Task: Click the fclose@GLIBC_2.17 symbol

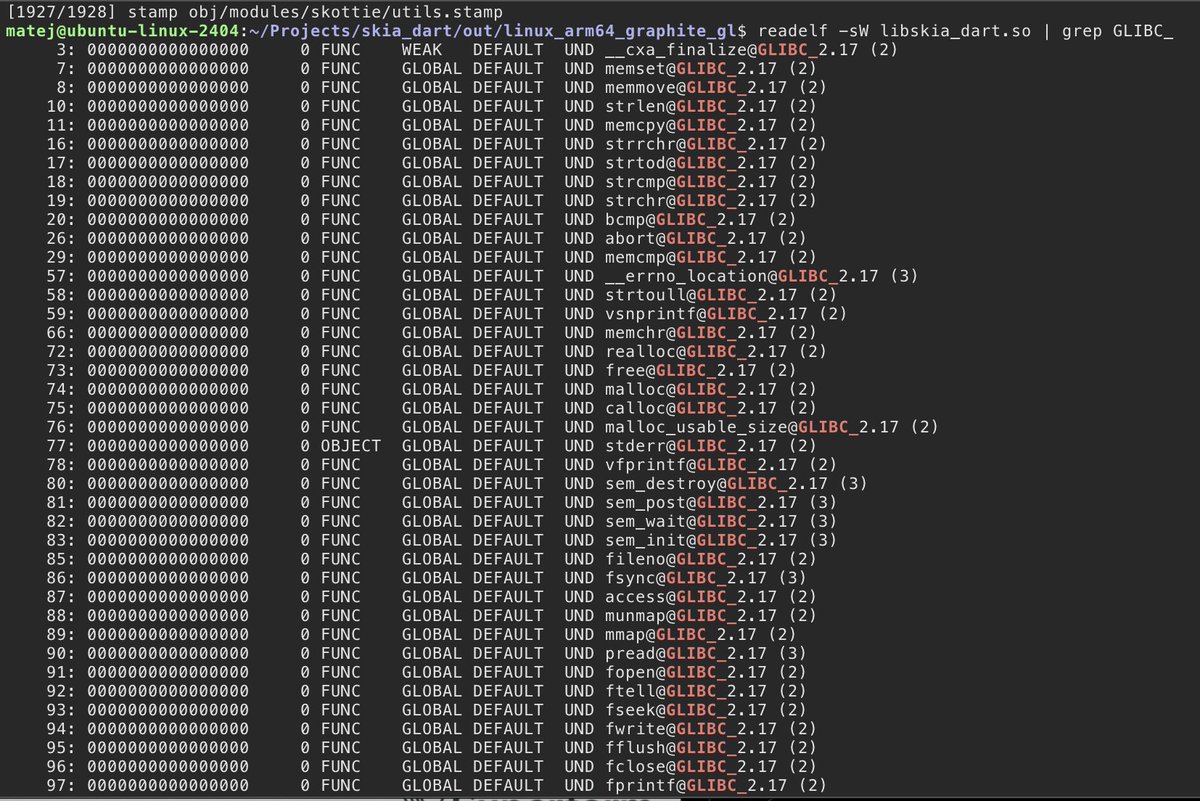Action: [x=690, y=768]
